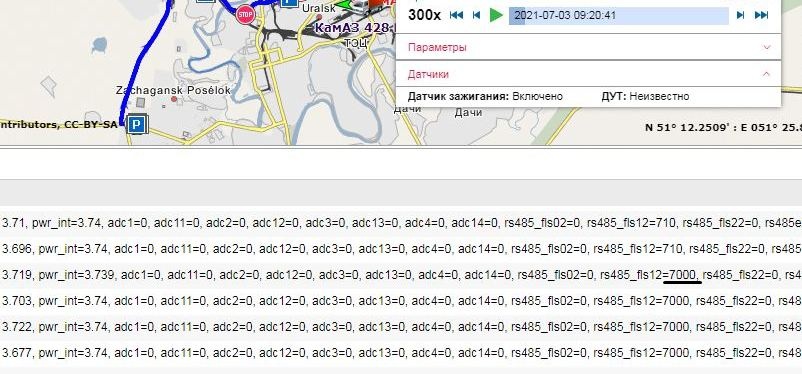This screenshot has width=802, height=374.
Task: Select first log row with pwr_int=3.74 and fls12=710
Action: (x=401, y=223)
